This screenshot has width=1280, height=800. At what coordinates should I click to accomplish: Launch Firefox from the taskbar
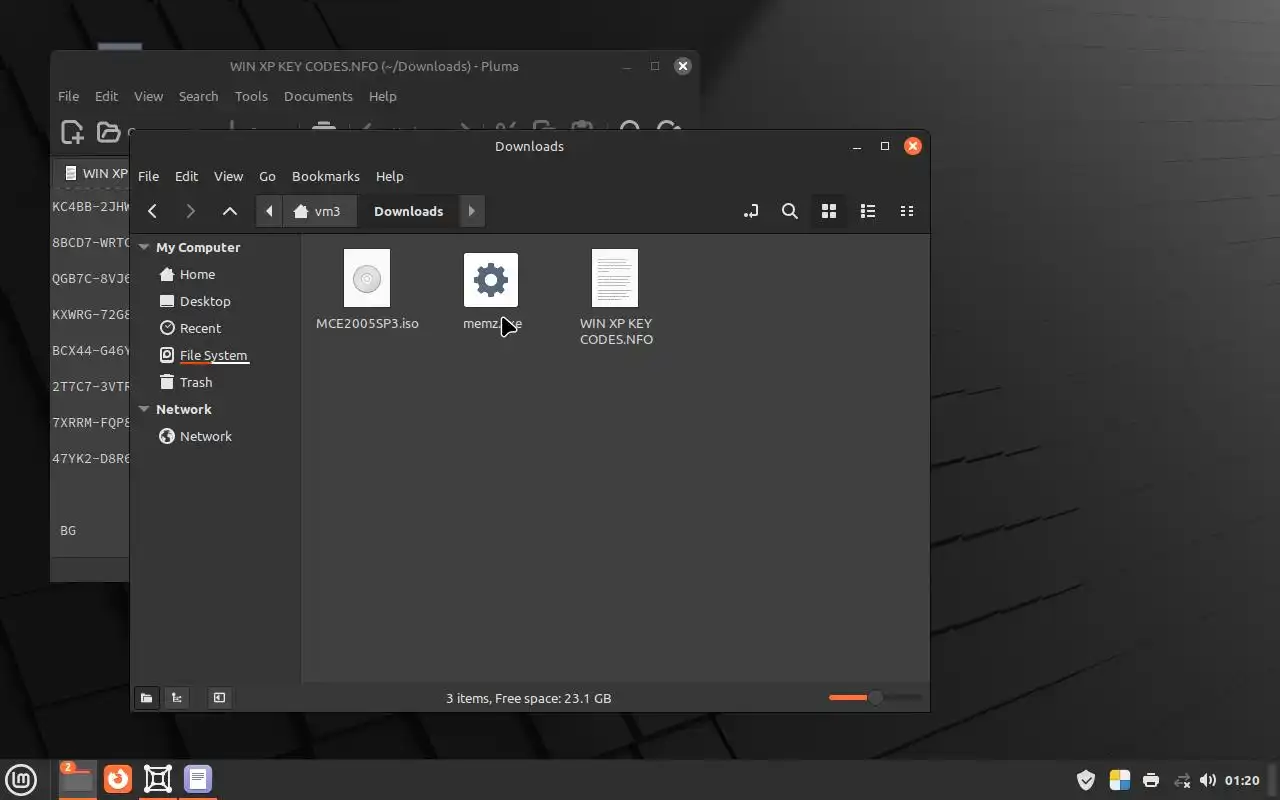[x=118, y=779]
